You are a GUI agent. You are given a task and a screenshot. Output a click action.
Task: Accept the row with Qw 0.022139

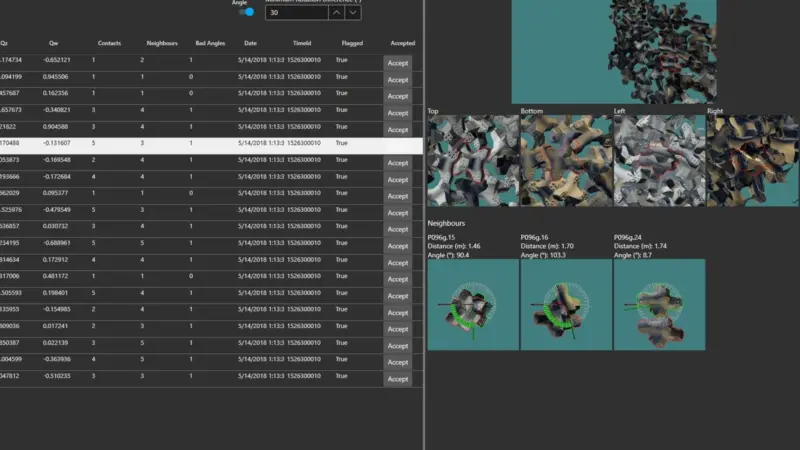pyautogui.click(x=397, y=346)
